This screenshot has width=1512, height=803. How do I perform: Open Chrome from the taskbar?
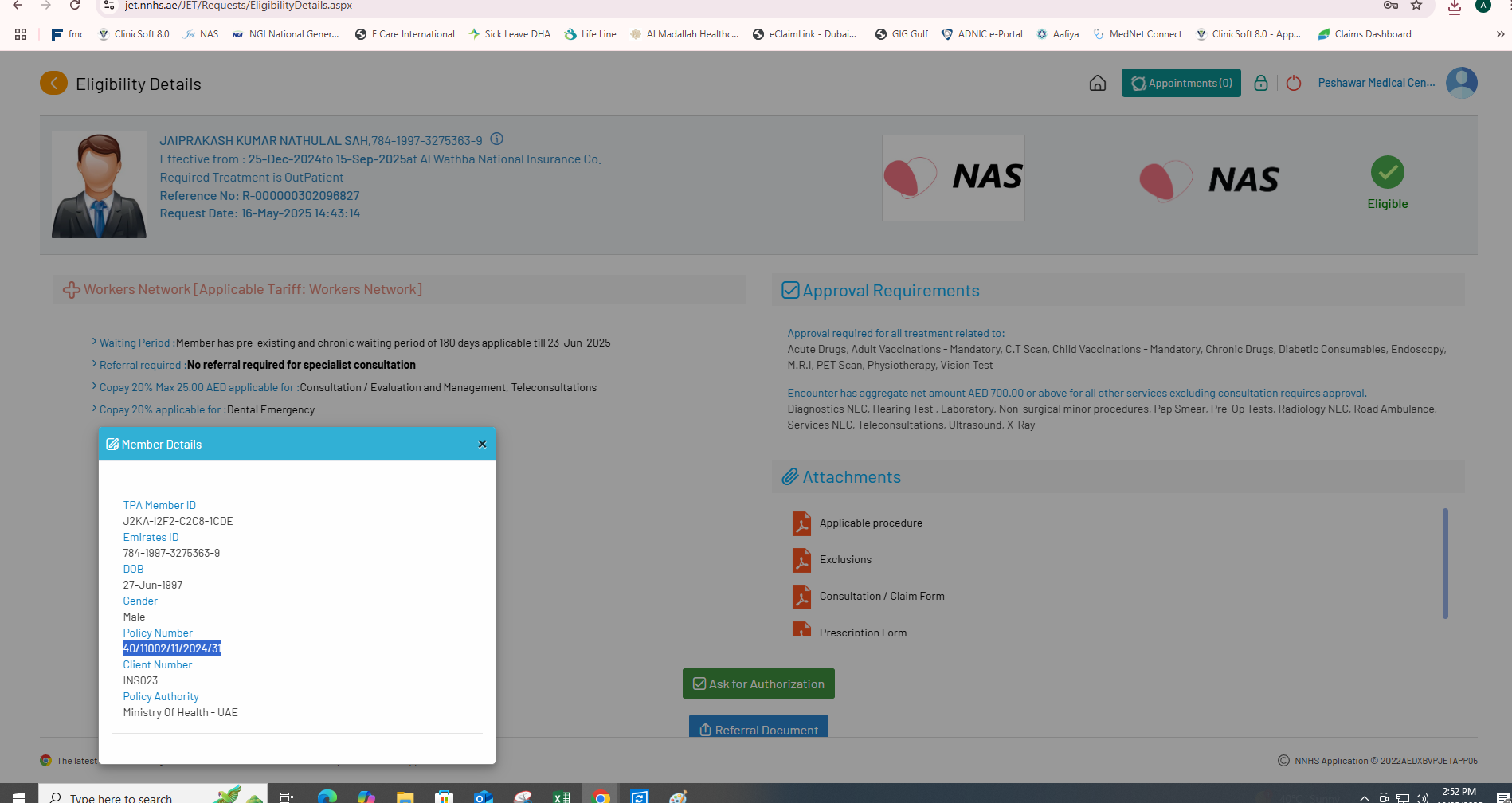pos(601,796)
